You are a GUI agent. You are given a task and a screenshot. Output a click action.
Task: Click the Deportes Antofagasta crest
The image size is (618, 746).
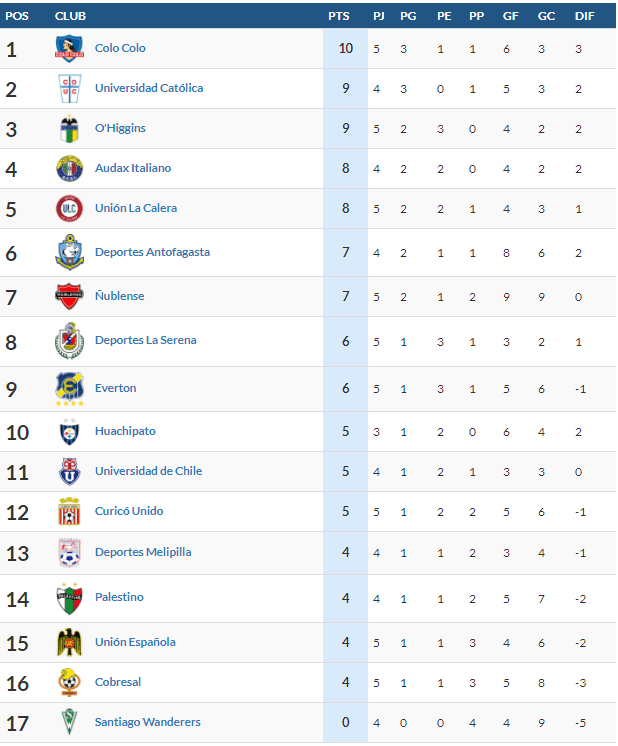[69, 252]
